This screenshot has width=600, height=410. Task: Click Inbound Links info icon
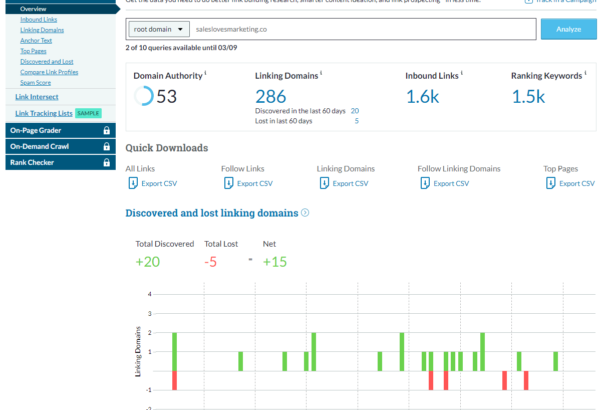pos(461,72)
